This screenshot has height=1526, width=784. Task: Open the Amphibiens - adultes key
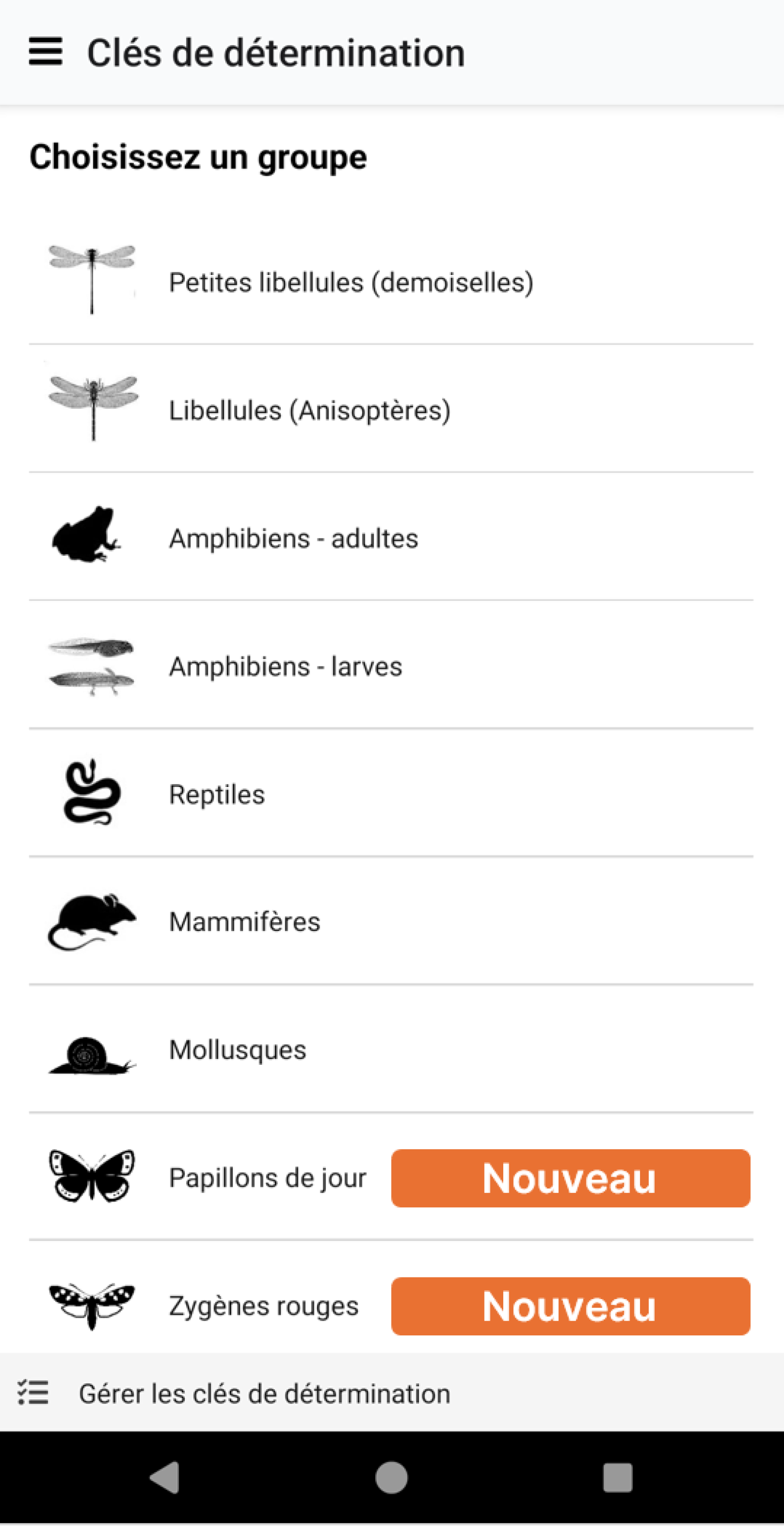click(294, 539)
